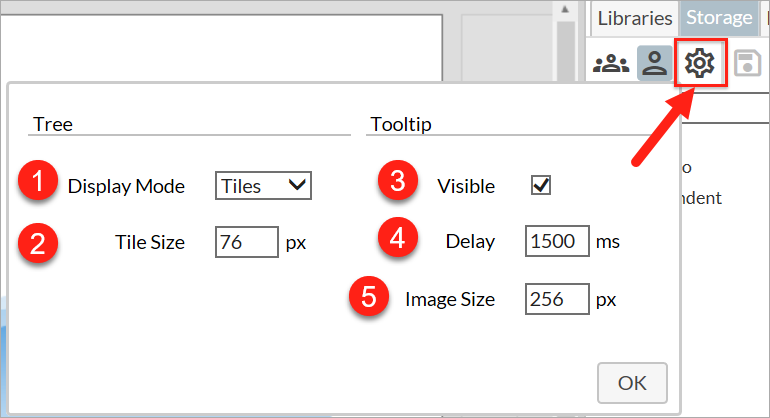The height and width of the screenshot is (418, 770).
Task: Click the red badge numbered 1
Action: tap(38, 183)
